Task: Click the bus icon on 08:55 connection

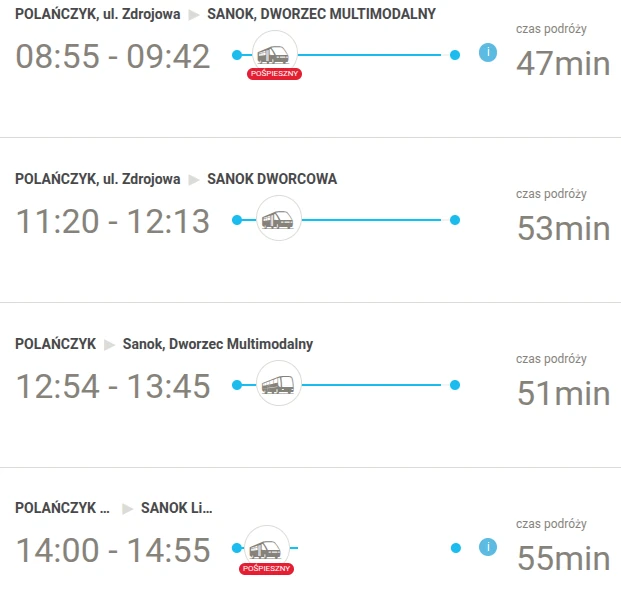Action: point(274,53)
